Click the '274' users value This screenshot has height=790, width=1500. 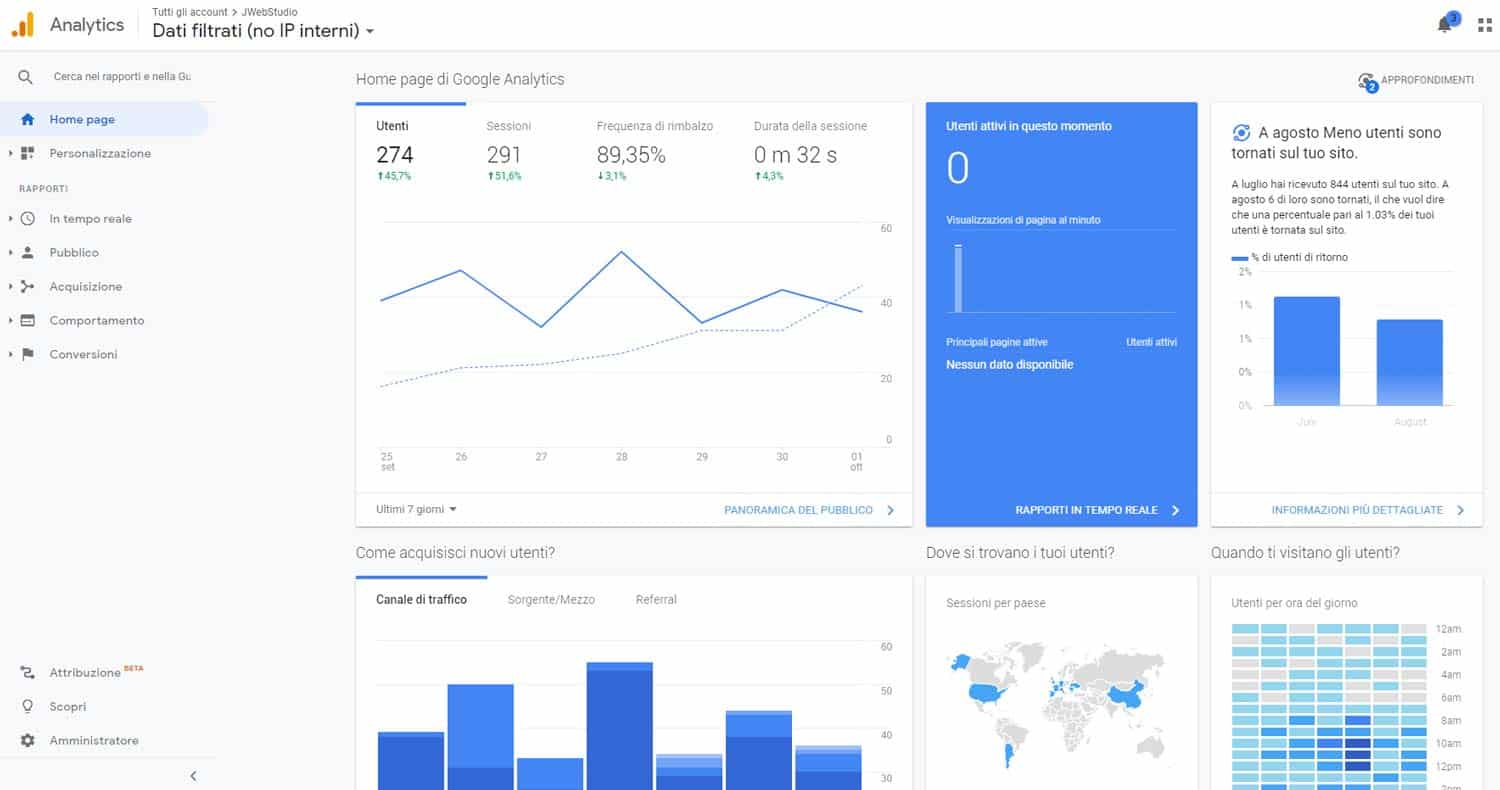point(395,155)
